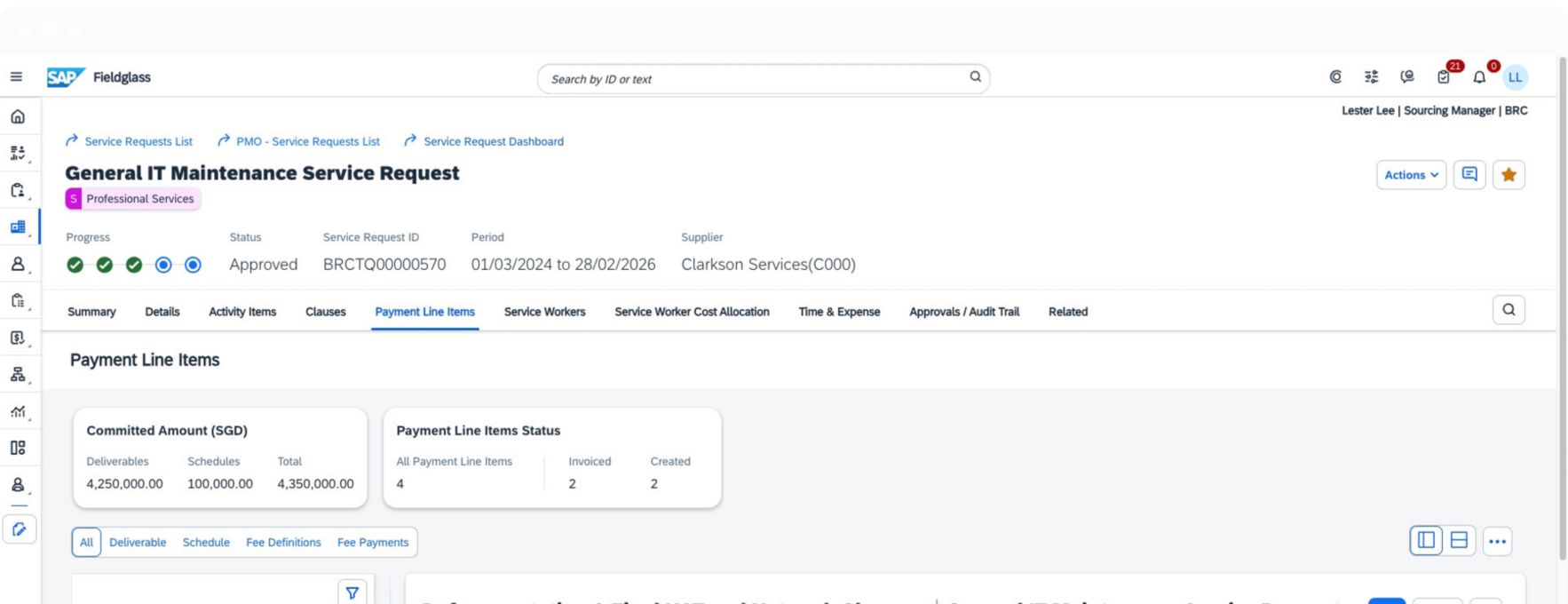The width and height of the screenshot is (1568, 604).
Task: Select the Deliverable filter option
Action: point(138,543)
